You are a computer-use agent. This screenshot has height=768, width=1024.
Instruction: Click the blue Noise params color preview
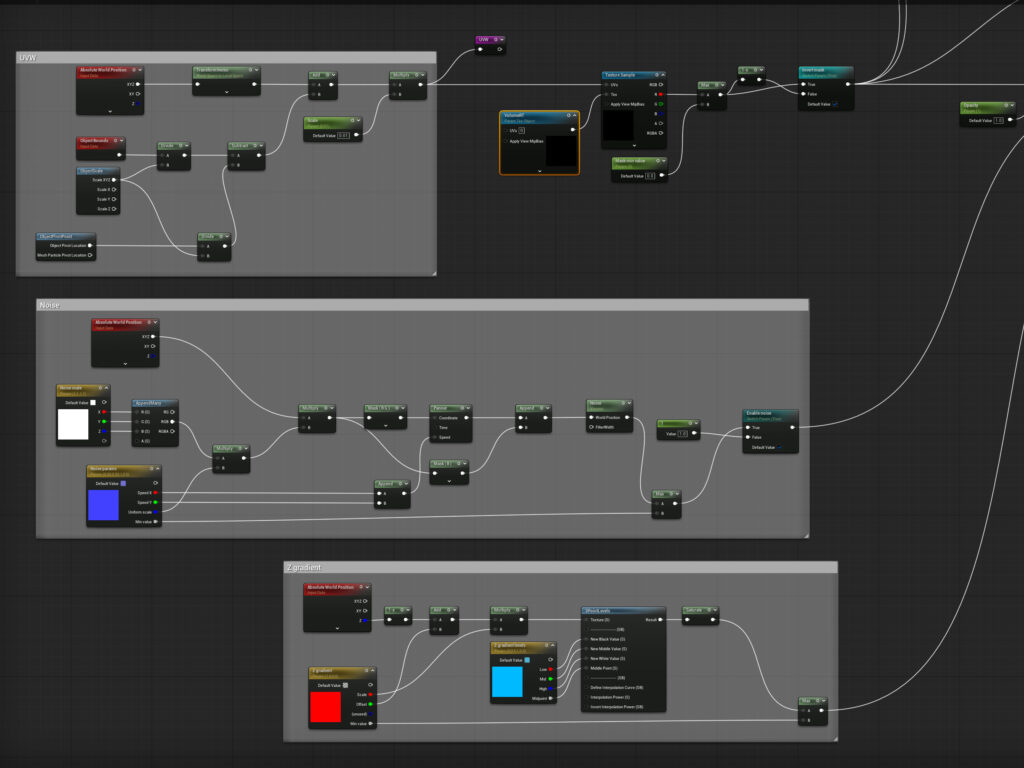103,505
